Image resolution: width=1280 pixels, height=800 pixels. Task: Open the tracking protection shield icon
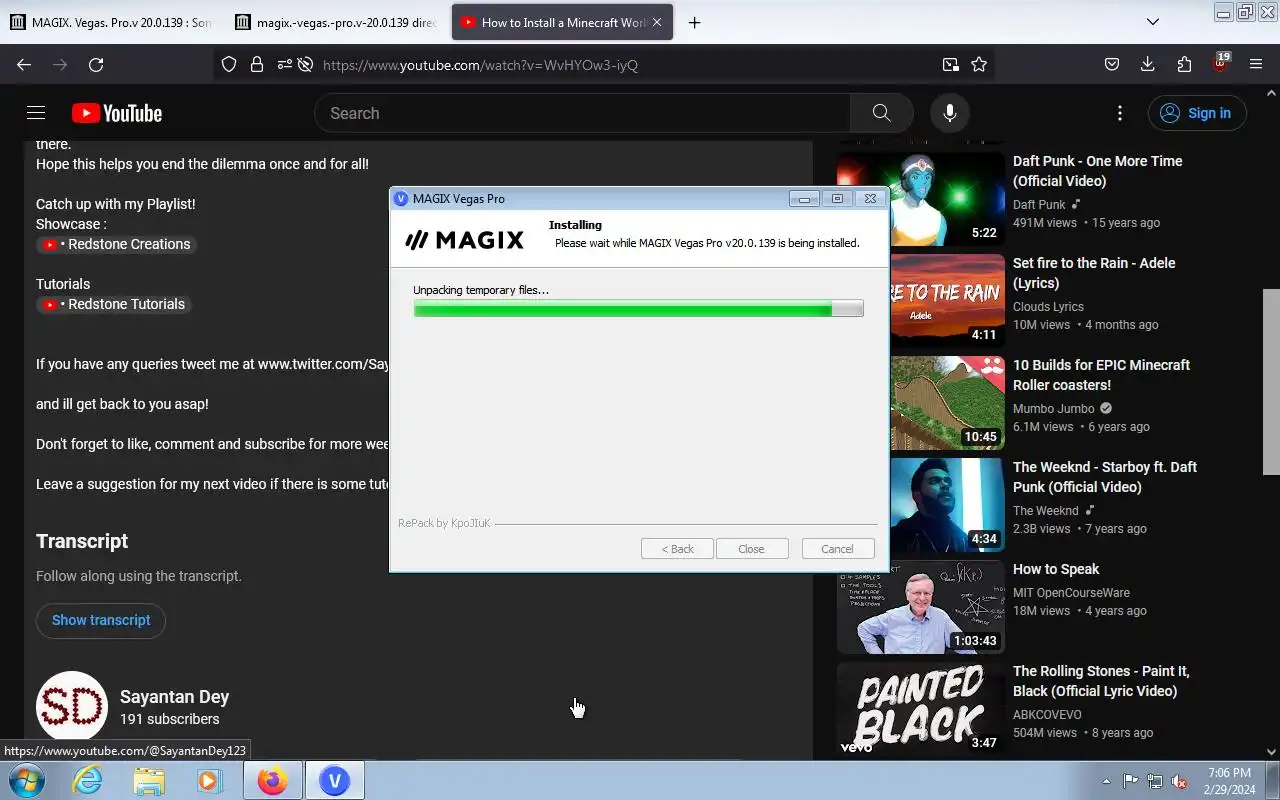point(229,64)
